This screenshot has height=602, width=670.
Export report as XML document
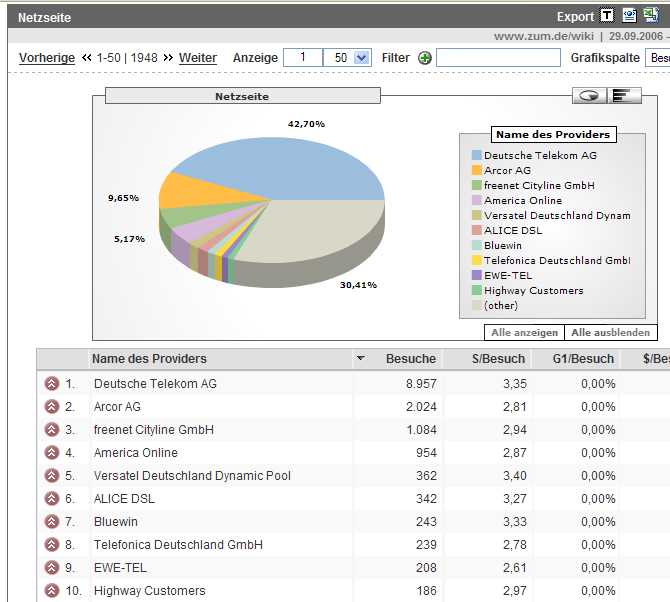(629, 16)
